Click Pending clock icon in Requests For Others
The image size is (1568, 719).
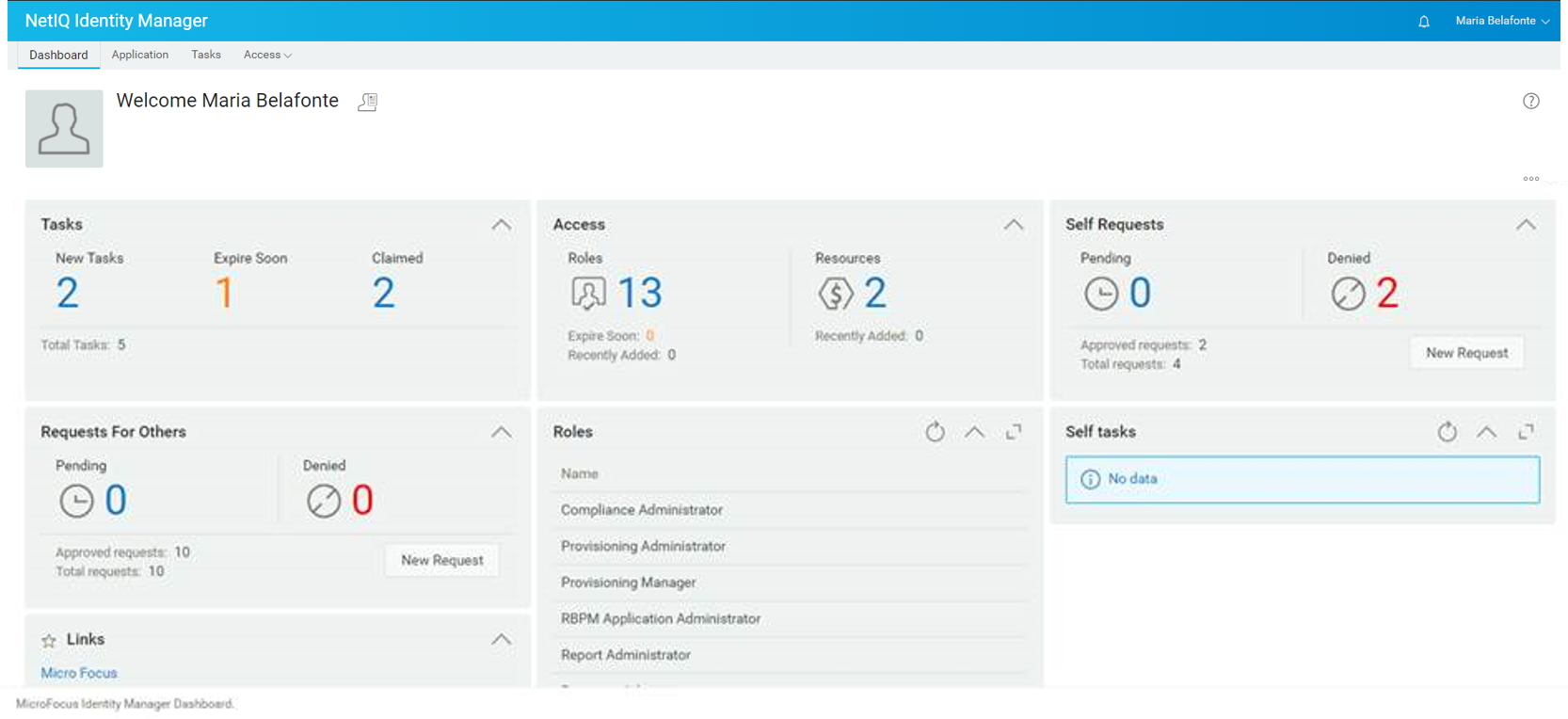point(76,501)
